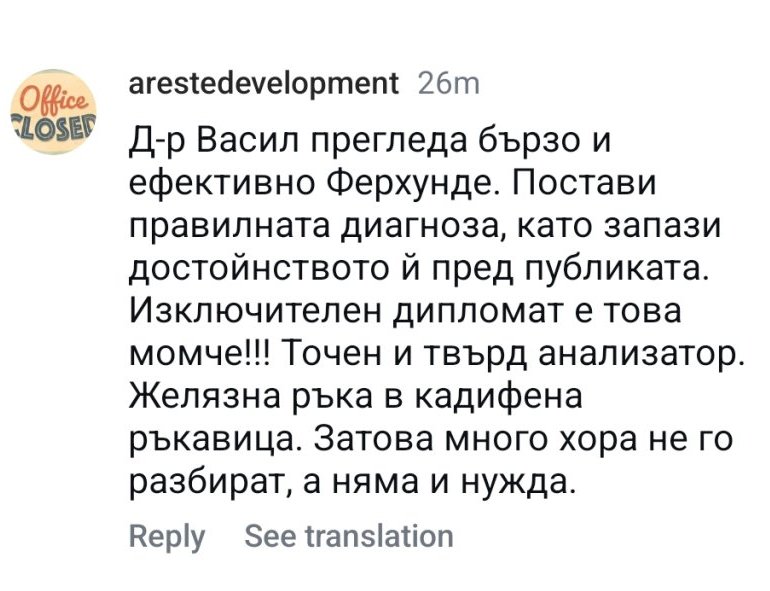This screenshot has width=770, height=591.
Task: Reply to the arestedevelopment comment
Action: point(166,536)
